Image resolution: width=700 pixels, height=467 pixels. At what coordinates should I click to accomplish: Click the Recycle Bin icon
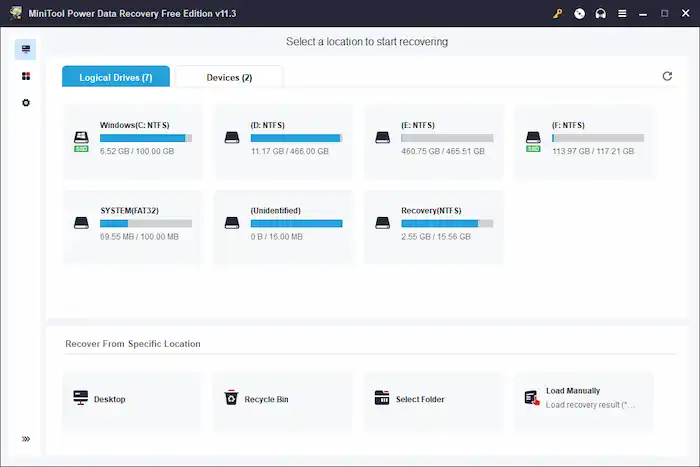tap(231, 397)
